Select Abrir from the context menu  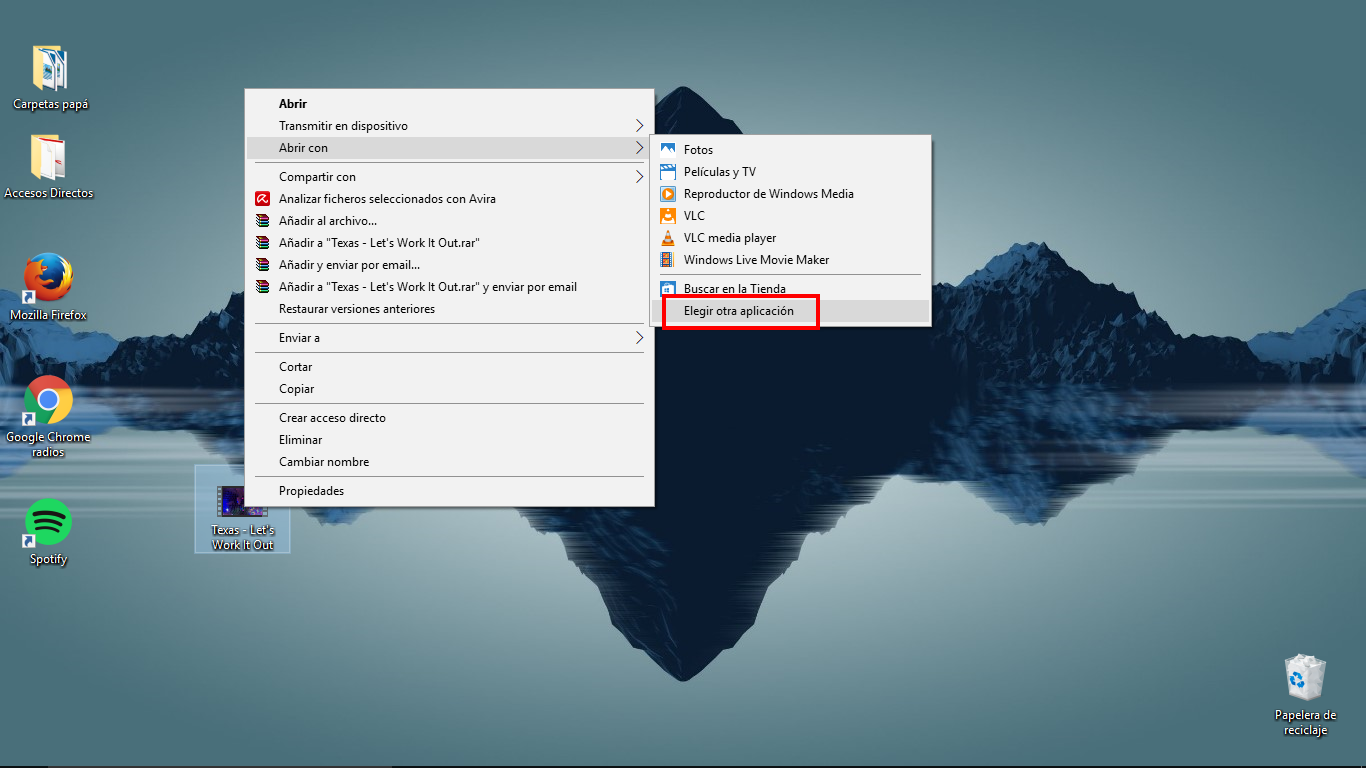click(291, 103)
